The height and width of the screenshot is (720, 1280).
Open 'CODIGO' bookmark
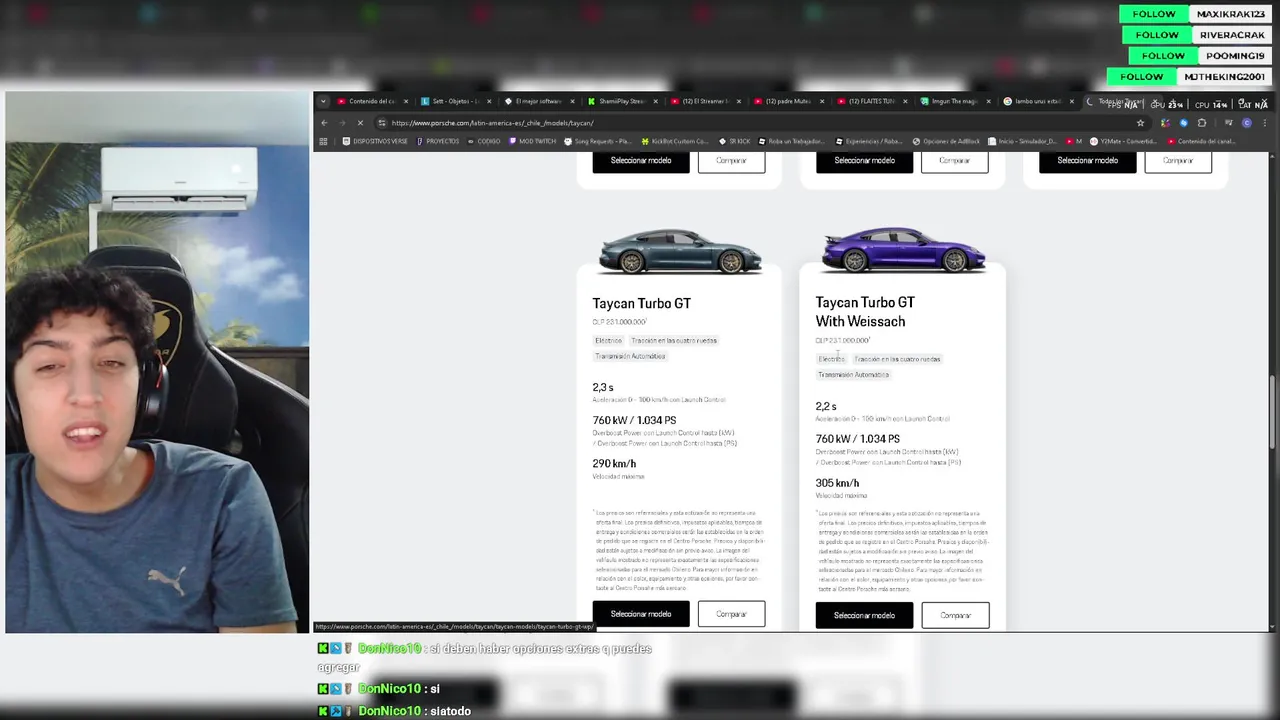[483, 141]
